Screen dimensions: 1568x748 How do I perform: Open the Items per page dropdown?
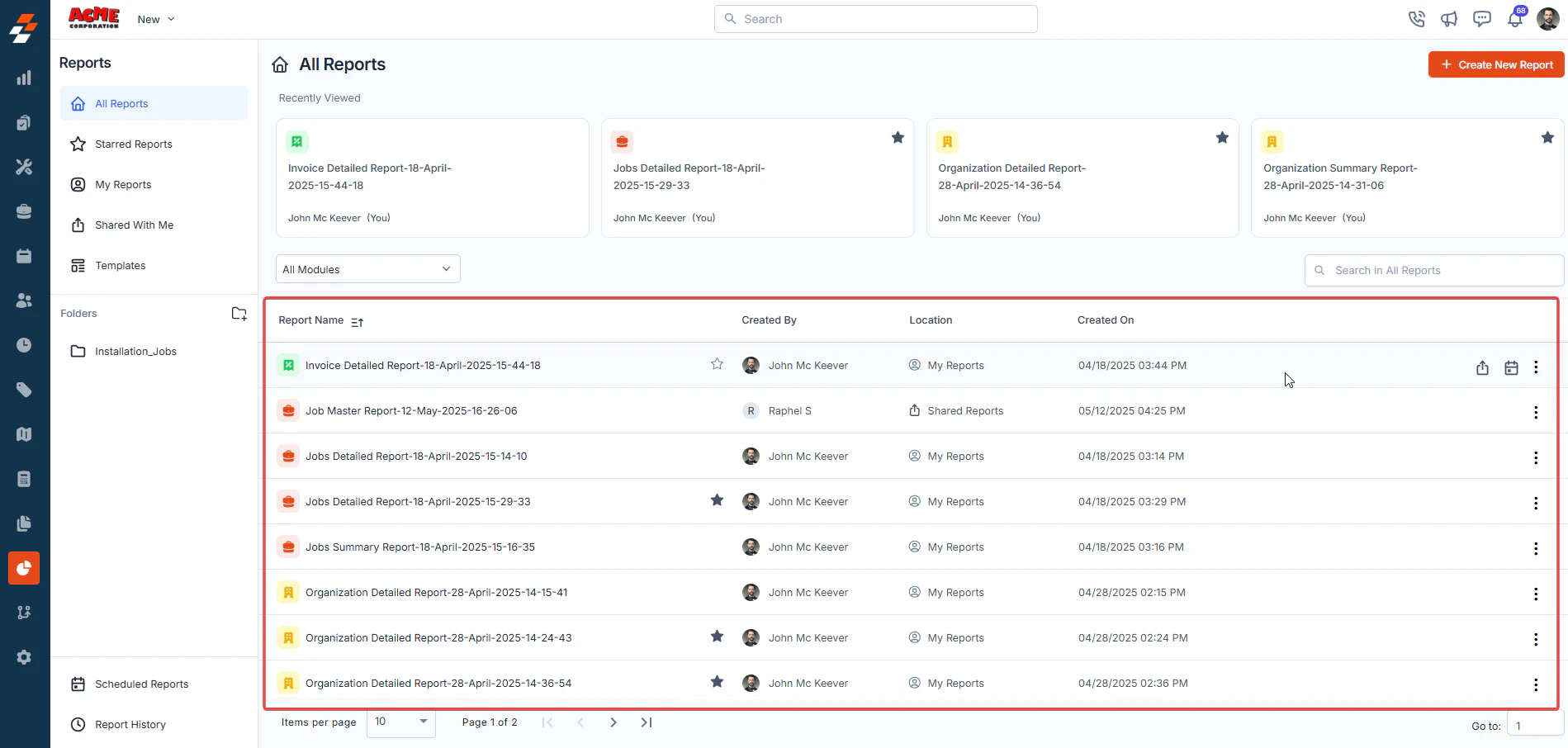point(401,722)
